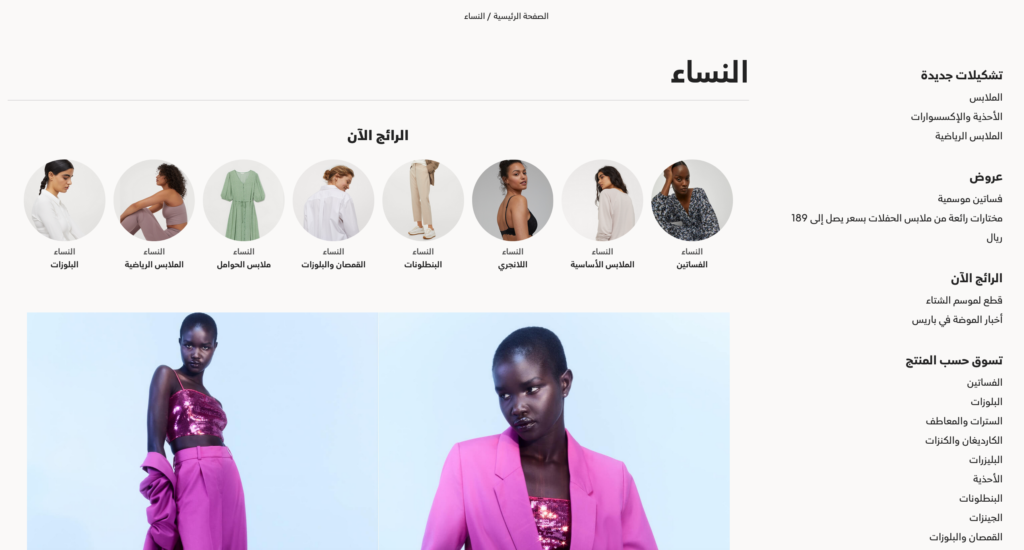The height and width of the screenshot is (550, 1024).
Task: Open the party wear up to 189 ريال offer
Action: [897, 227]
